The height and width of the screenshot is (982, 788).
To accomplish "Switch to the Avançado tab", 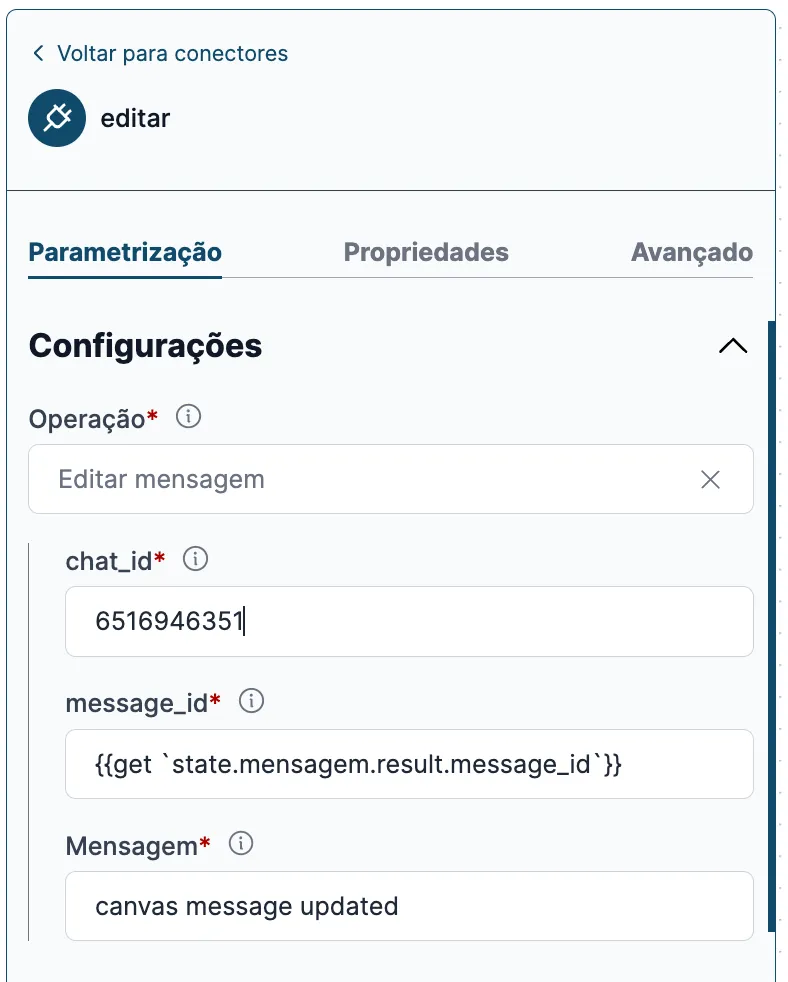I will point(692,252).
